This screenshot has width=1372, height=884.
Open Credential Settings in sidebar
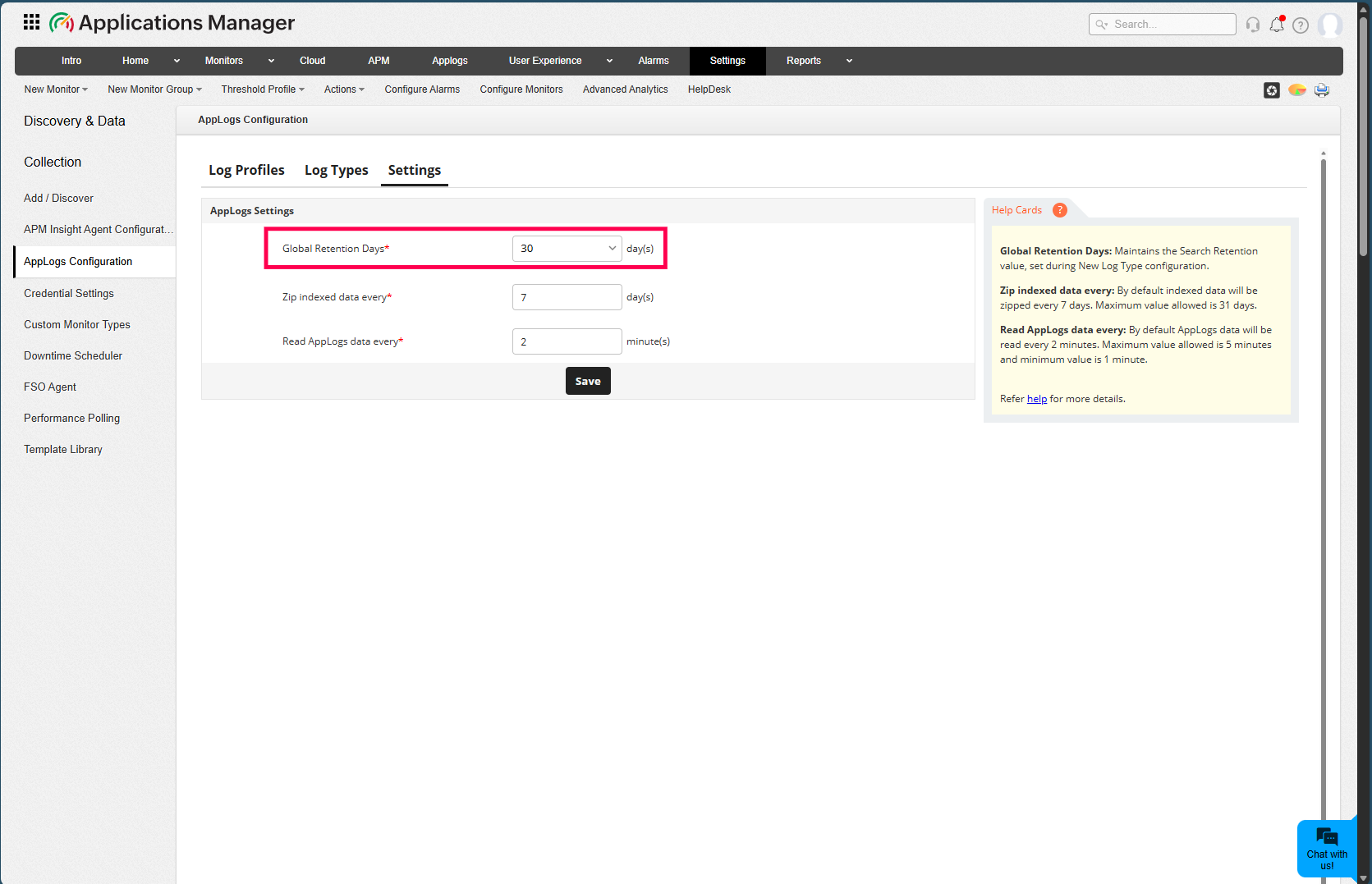69,294
